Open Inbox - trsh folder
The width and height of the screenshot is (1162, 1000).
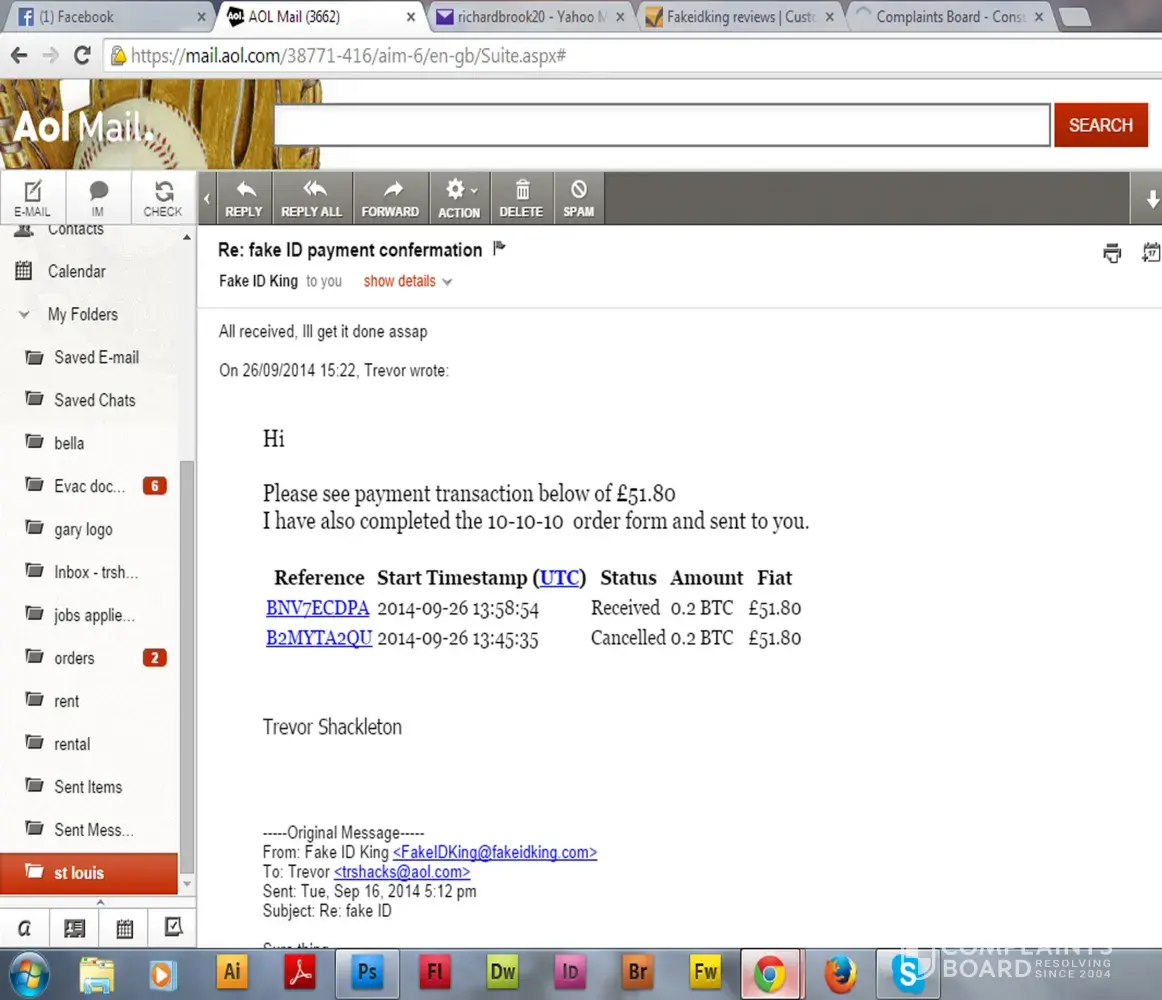tap(96, 572)
